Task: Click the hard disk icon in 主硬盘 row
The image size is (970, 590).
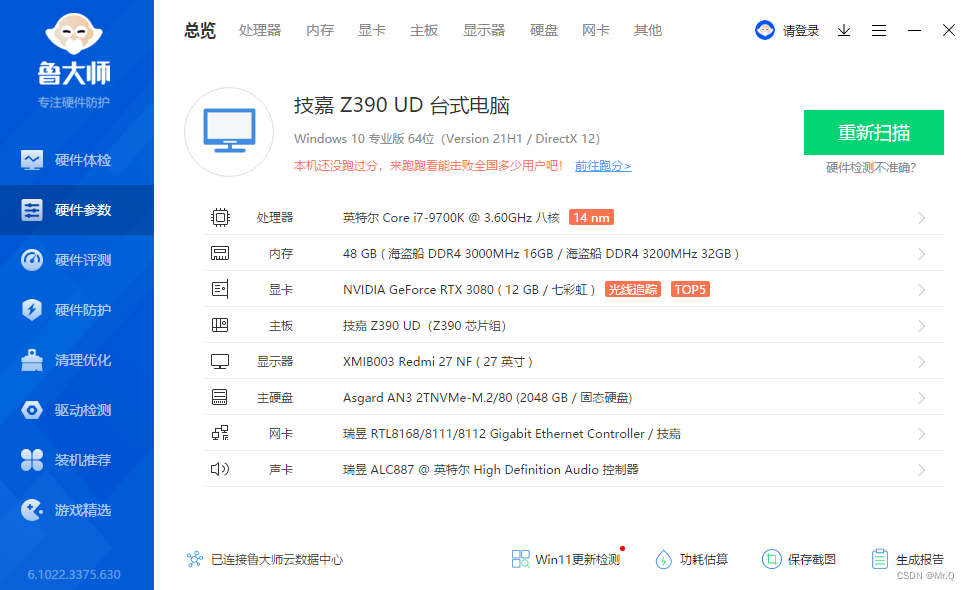Action: [x=220, y=397]
